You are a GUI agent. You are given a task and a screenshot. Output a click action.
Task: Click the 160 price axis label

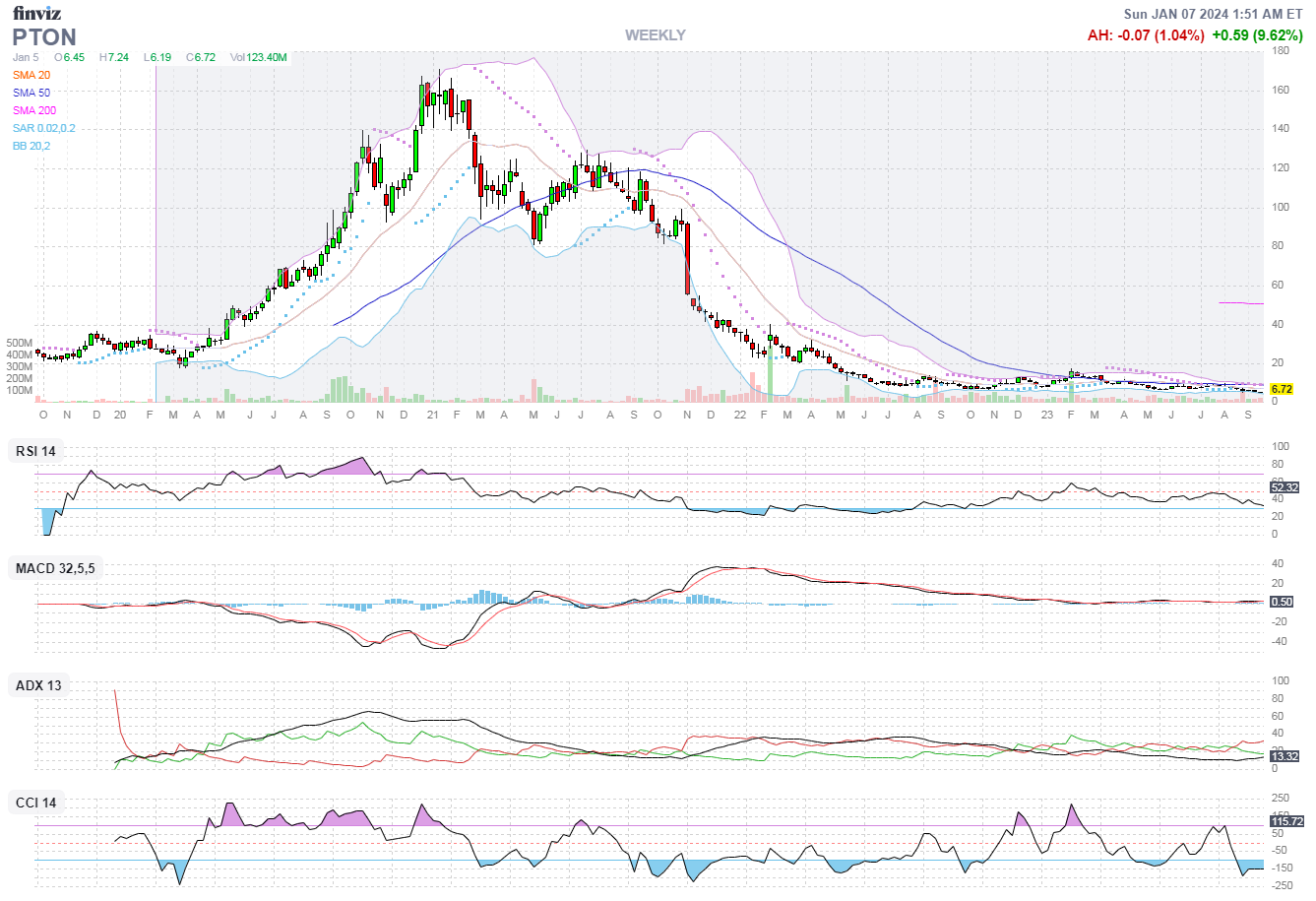pyautogui.click(x=1281, y=90)
